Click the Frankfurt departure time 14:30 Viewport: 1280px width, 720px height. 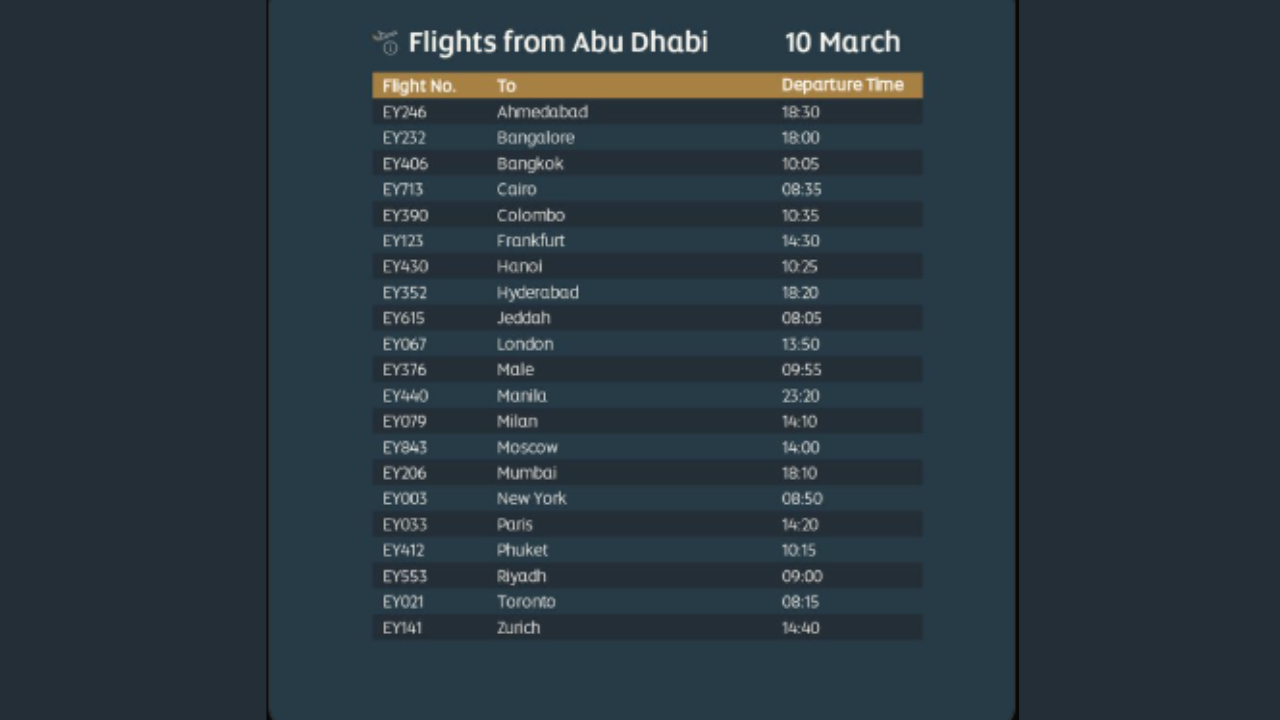(x=800, y=241)
